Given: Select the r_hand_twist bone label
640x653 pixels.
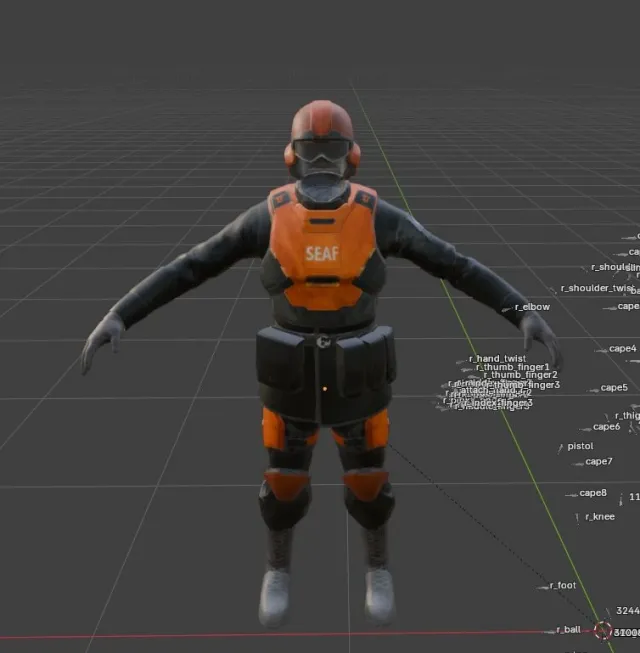Looking at the screenshot, I should (x=497, y=359).
